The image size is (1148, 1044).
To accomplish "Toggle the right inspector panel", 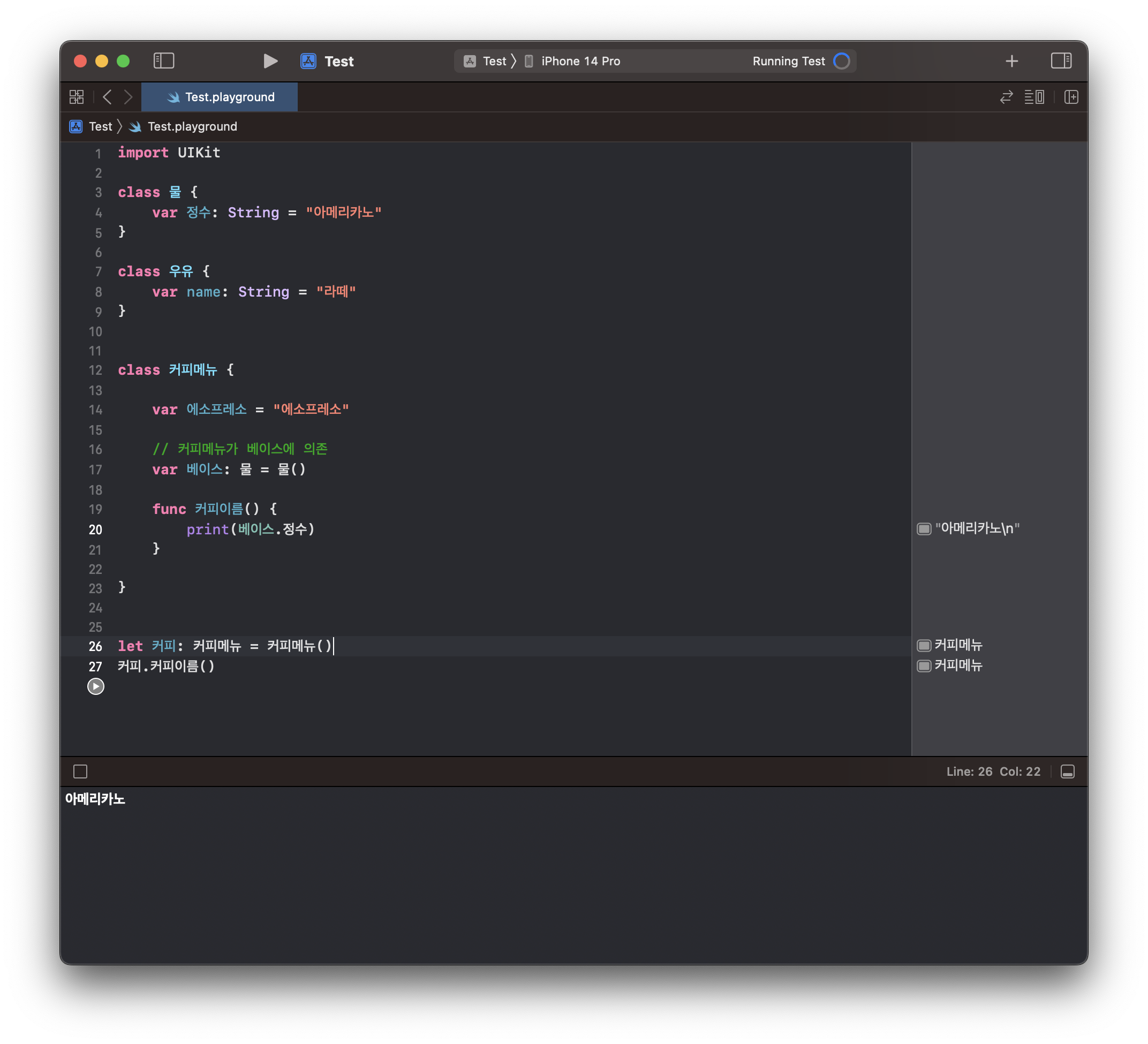I will pos(1061,61).
